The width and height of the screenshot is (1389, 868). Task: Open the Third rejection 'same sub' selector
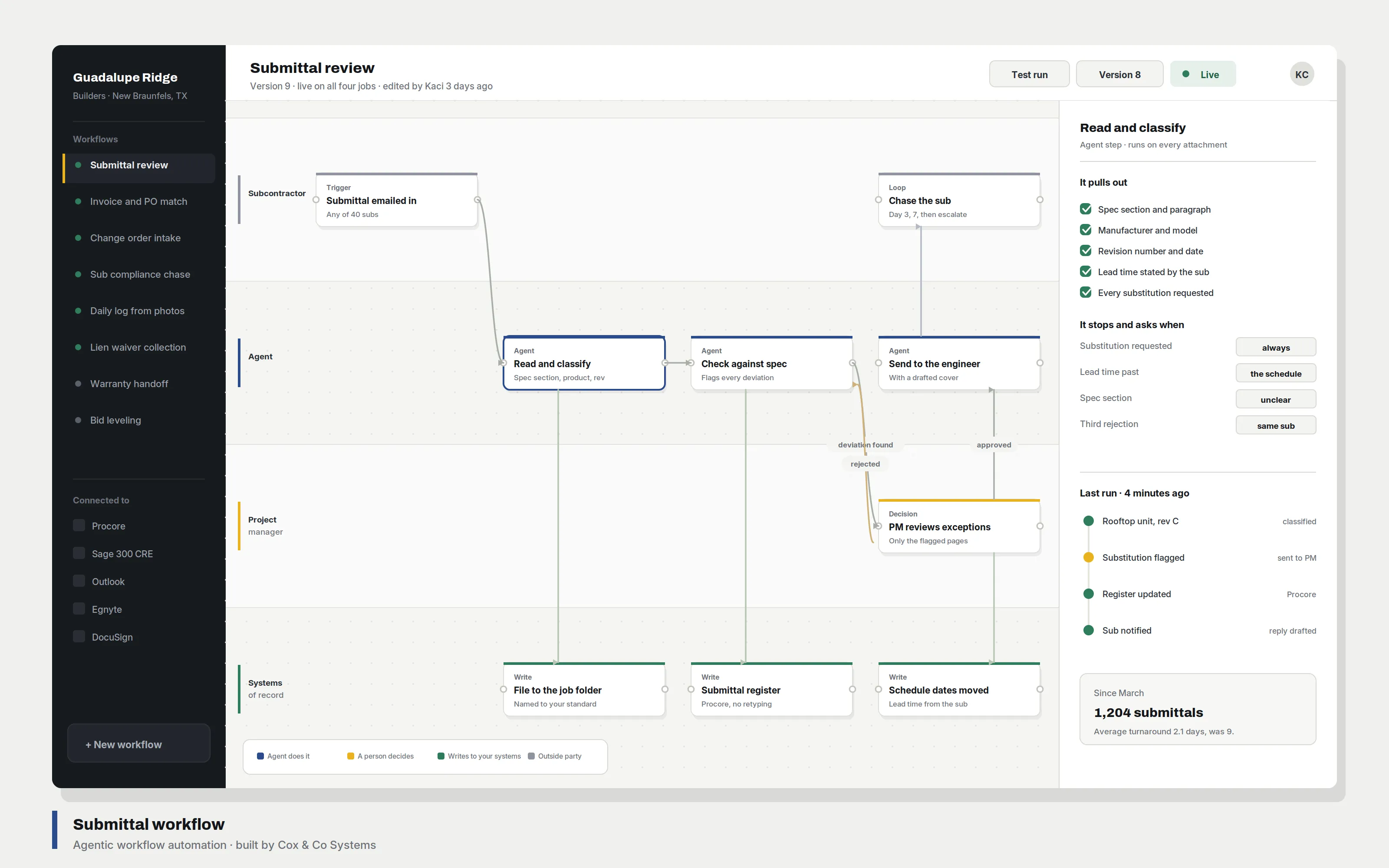(1275, 425)
